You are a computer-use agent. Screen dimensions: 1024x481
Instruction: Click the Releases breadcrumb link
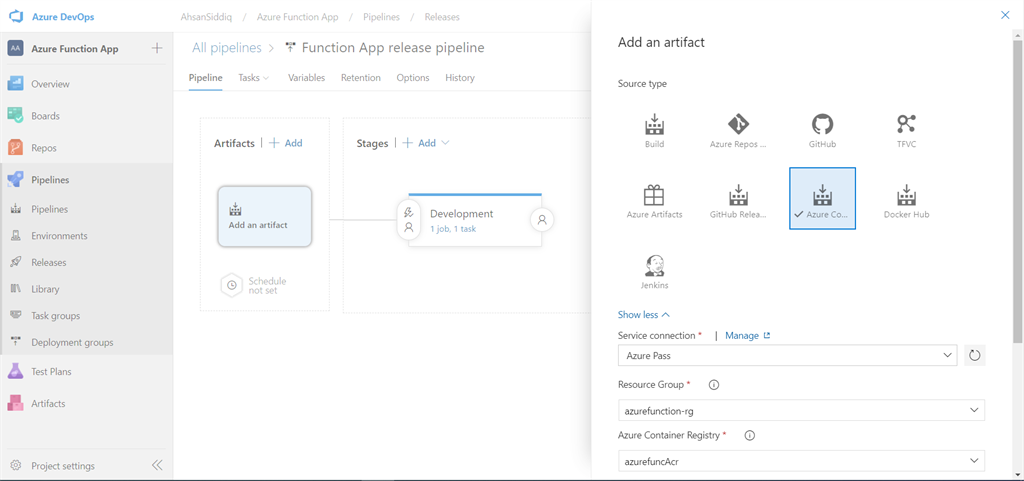click(x=442, y=17)
